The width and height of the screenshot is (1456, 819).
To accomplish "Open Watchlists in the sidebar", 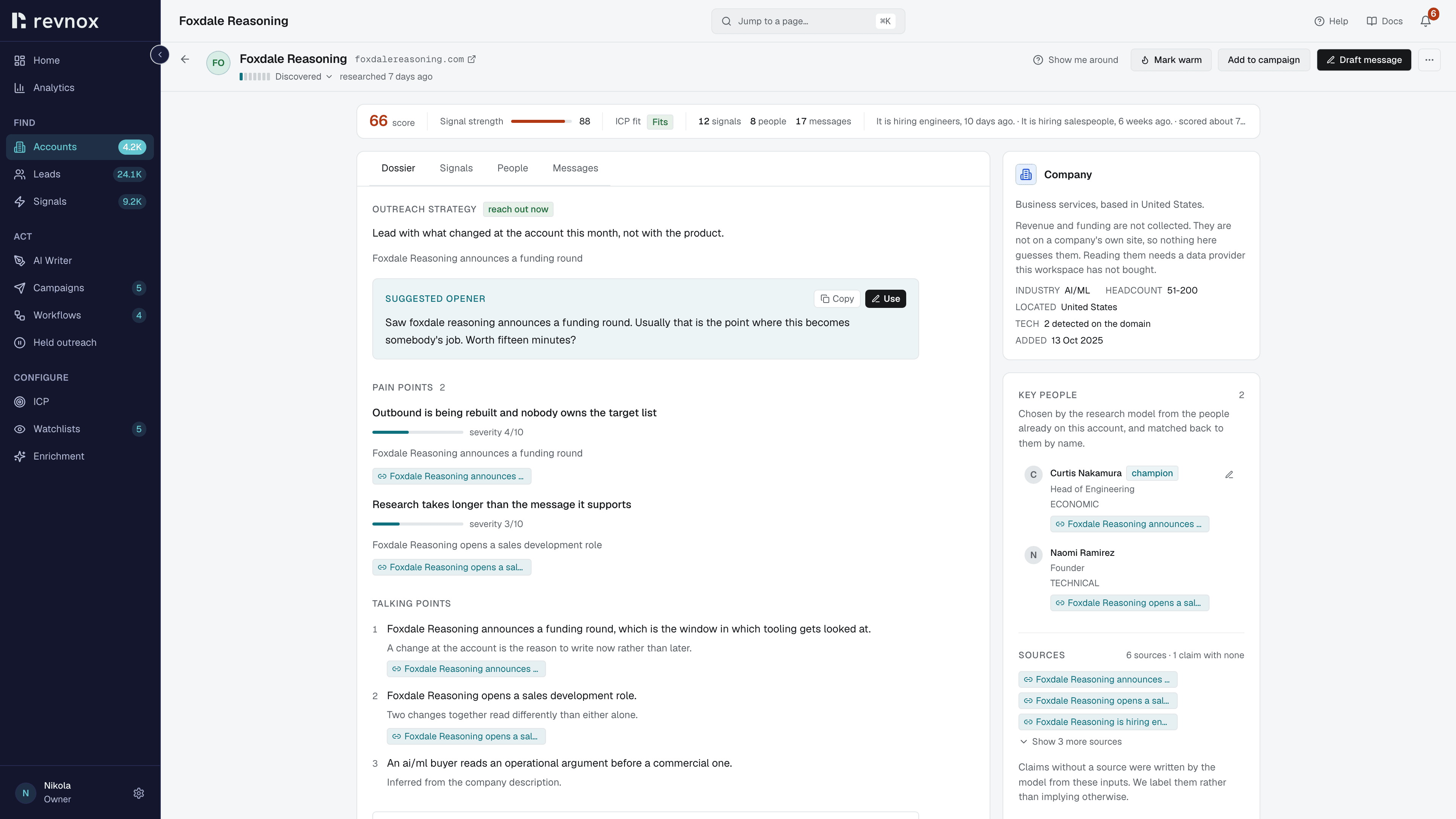I will coord(80,429).
